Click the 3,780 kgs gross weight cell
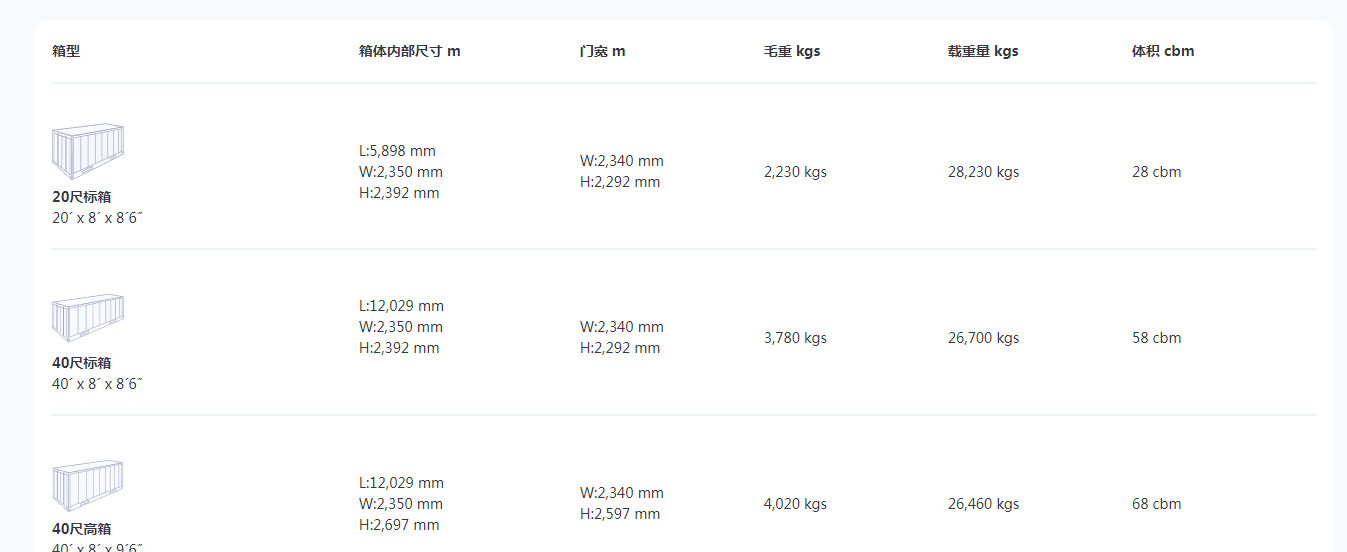 tap(795, 338)
